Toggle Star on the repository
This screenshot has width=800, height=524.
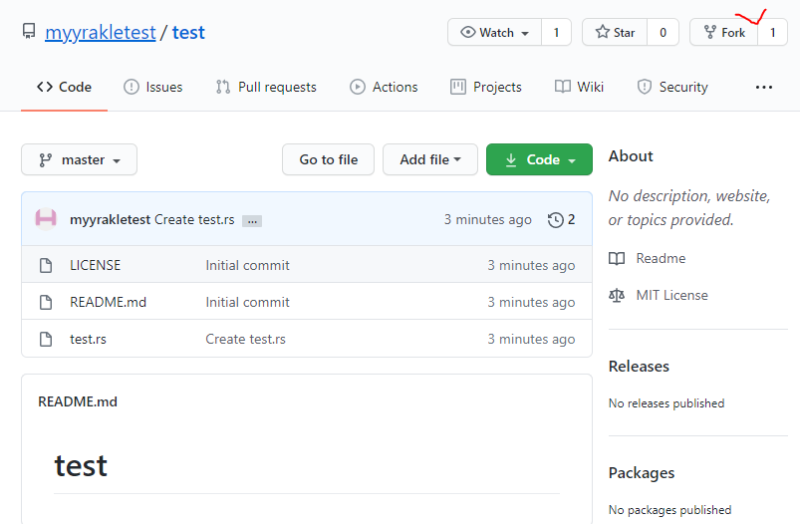(615, 32)
